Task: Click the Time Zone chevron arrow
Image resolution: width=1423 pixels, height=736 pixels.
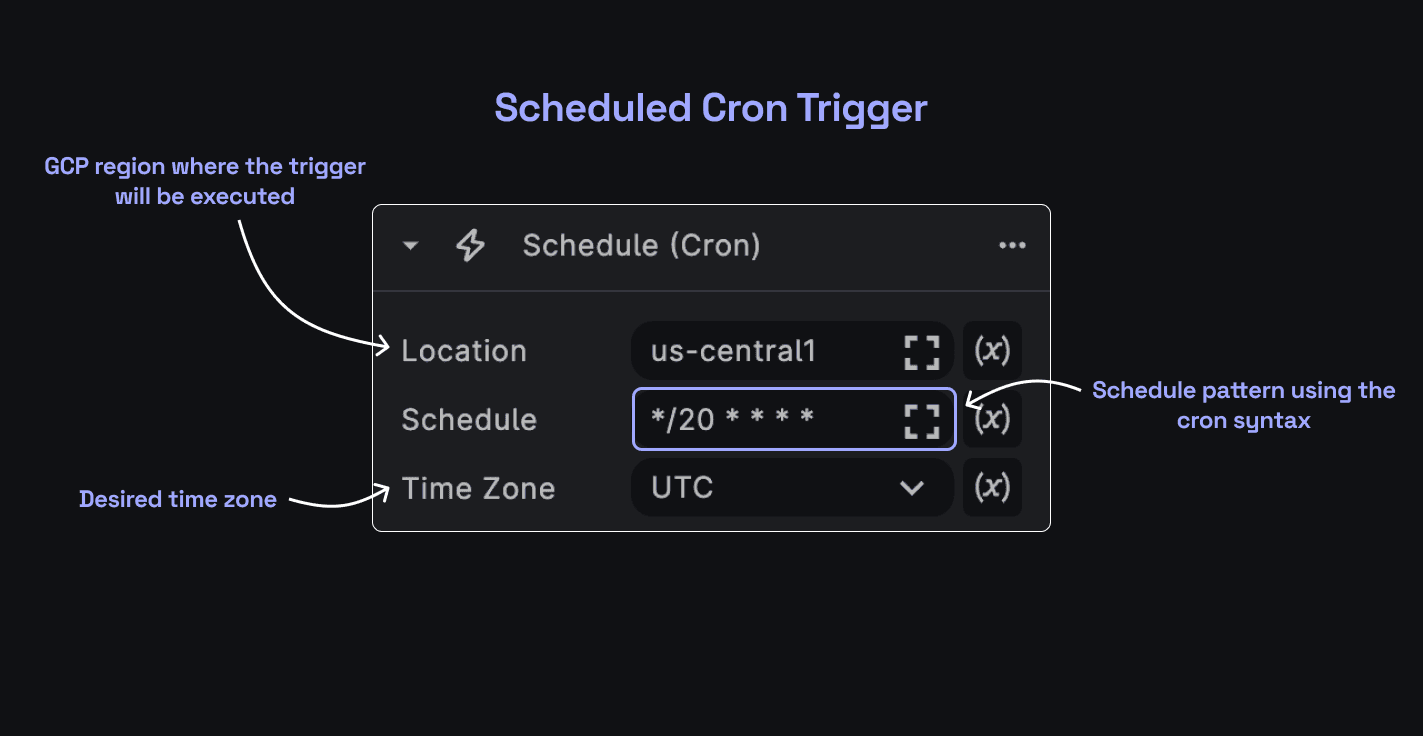Action: [911, 488]
